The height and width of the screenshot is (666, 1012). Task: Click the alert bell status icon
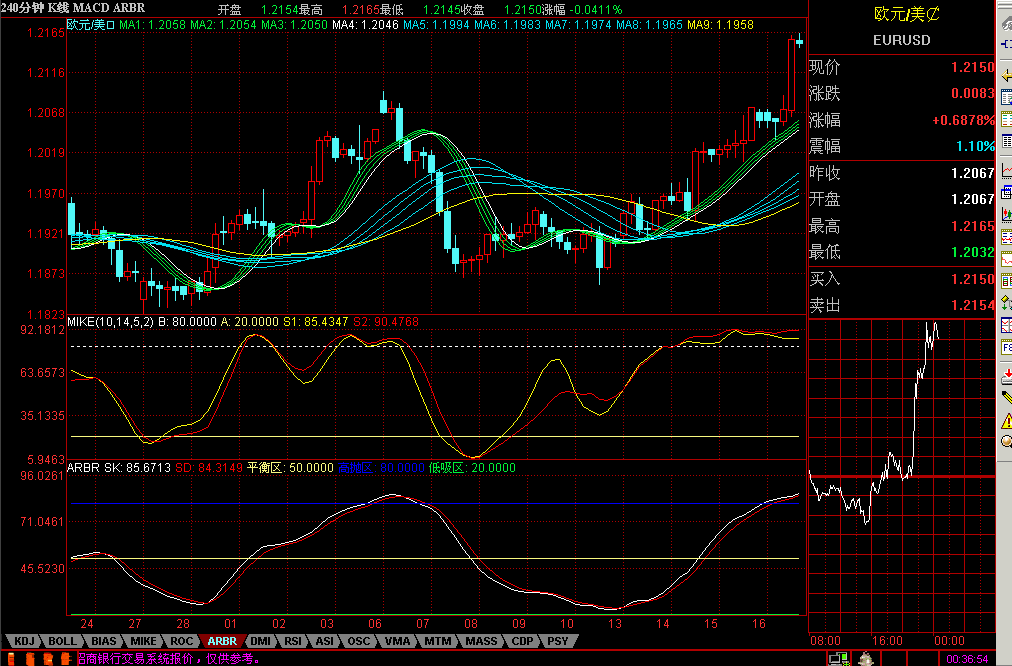[x=865, y=659]
